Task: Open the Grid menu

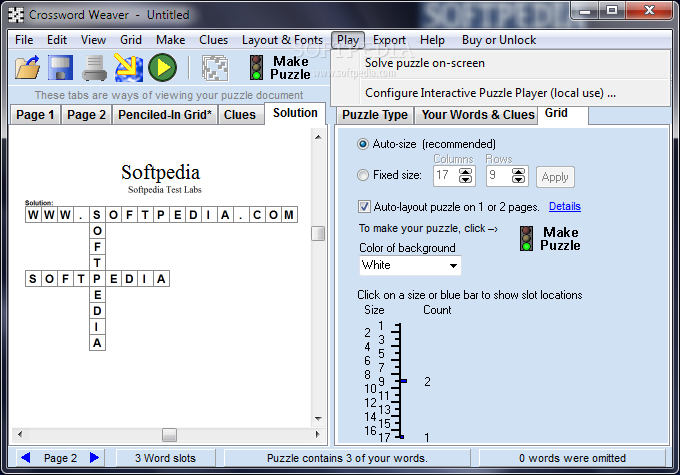Action: pyautogui.click(x=131, y=40)
